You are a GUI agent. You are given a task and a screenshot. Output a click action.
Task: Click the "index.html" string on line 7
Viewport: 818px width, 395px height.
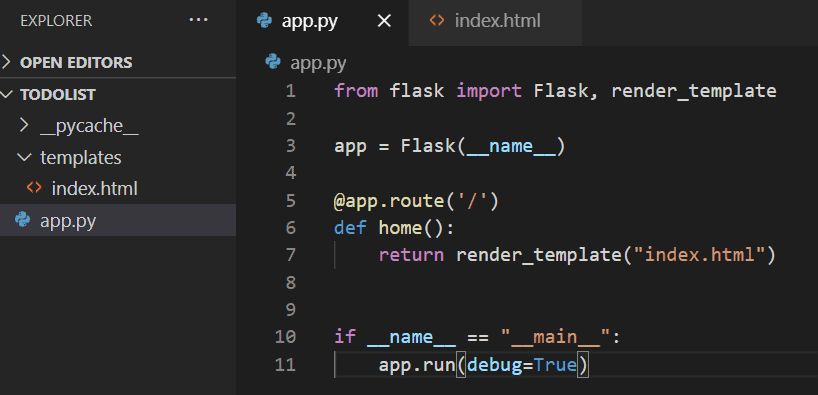(700, 255)
